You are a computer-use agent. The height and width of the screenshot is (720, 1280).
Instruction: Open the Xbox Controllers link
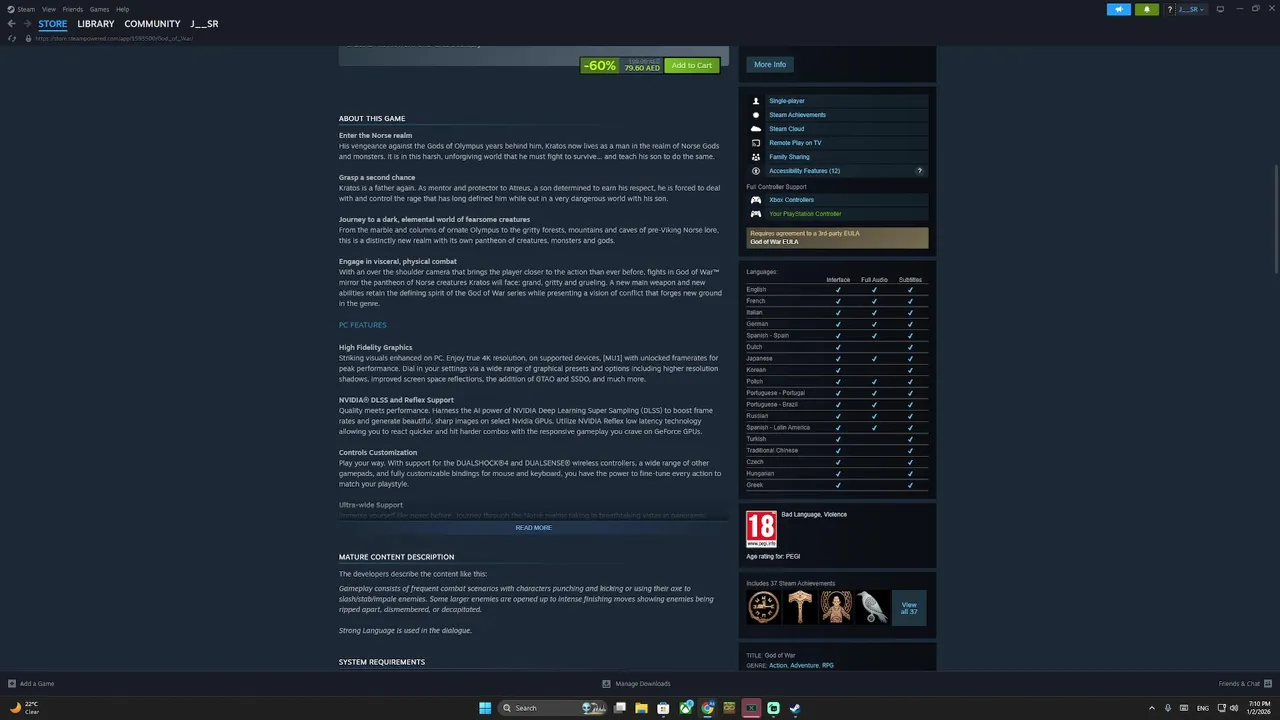coord(791,200)
